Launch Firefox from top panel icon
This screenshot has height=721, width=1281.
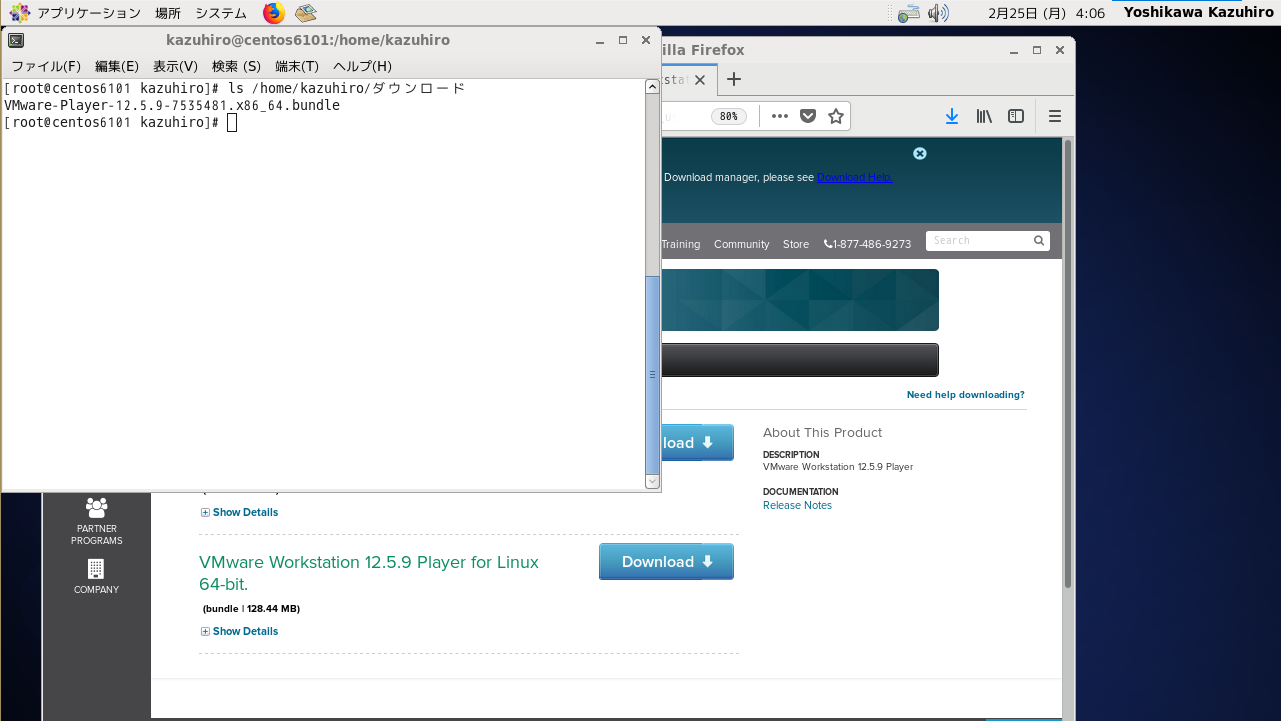(x=273, y=13)
